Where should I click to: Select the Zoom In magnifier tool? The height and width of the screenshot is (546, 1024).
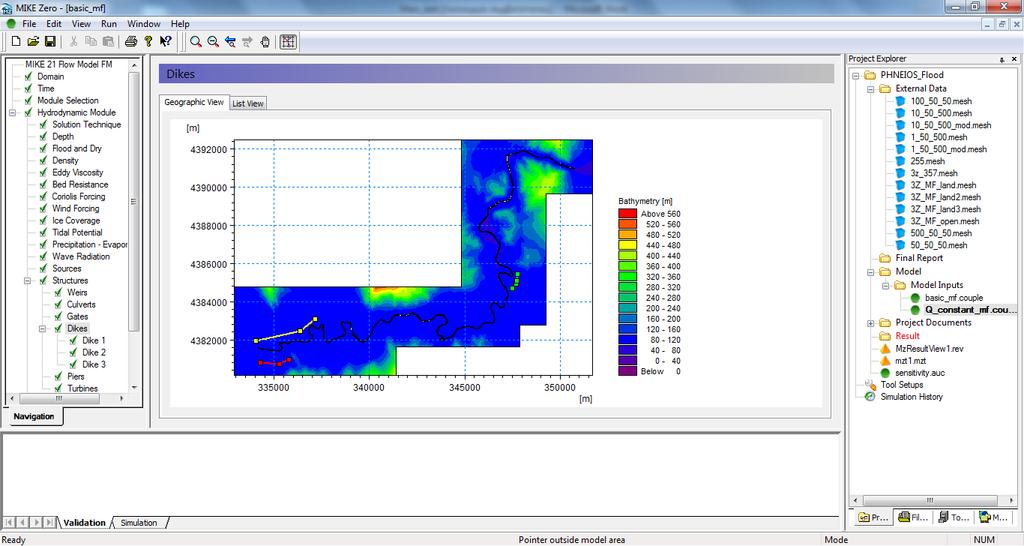pos(195,41)
